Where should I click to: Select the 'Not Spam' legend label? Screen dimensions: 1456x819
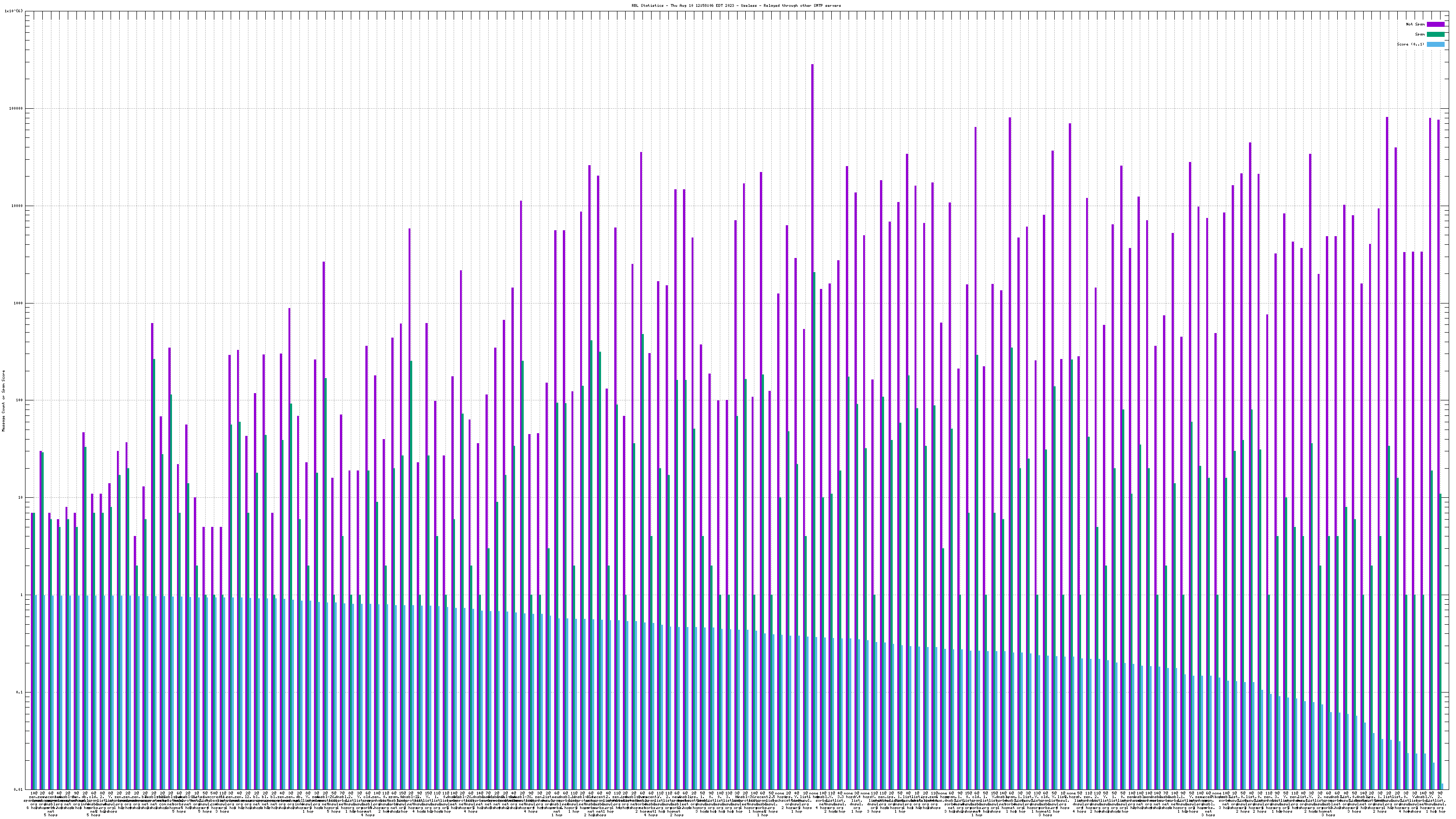[1416, 24]
